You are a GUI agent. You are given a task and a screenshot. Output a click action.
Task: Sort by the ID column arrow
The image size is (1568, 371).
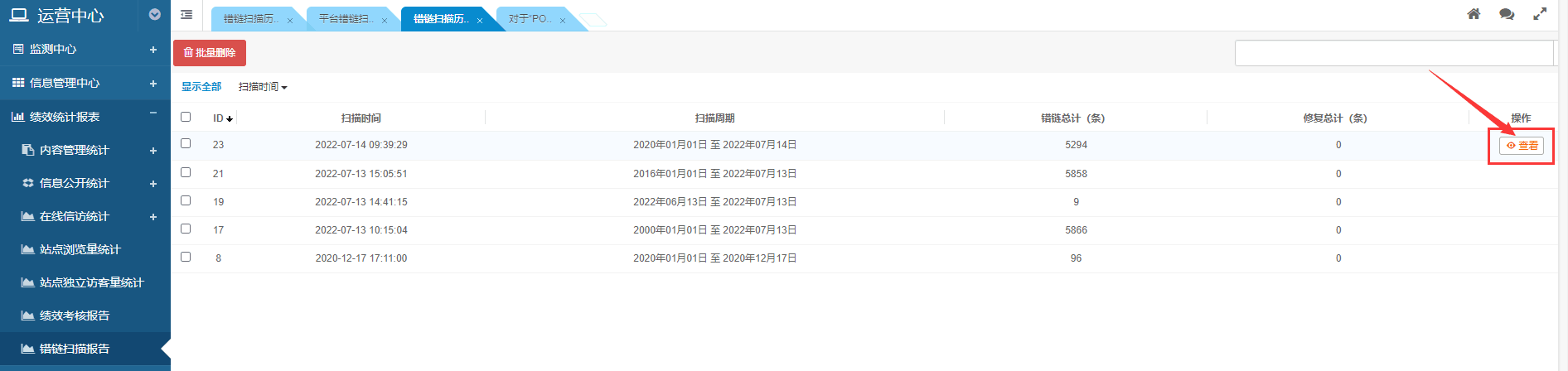[x=230, y=118]
